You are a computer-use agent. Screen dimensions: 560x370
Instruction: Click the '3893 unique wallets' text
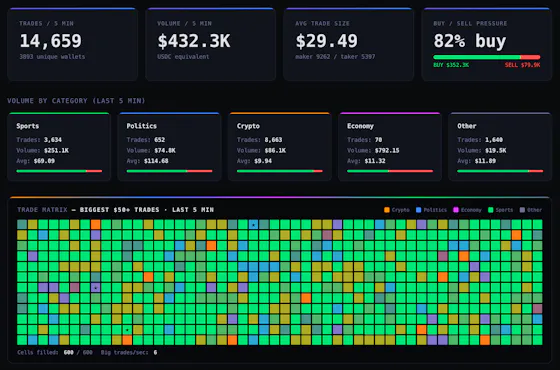52,57
